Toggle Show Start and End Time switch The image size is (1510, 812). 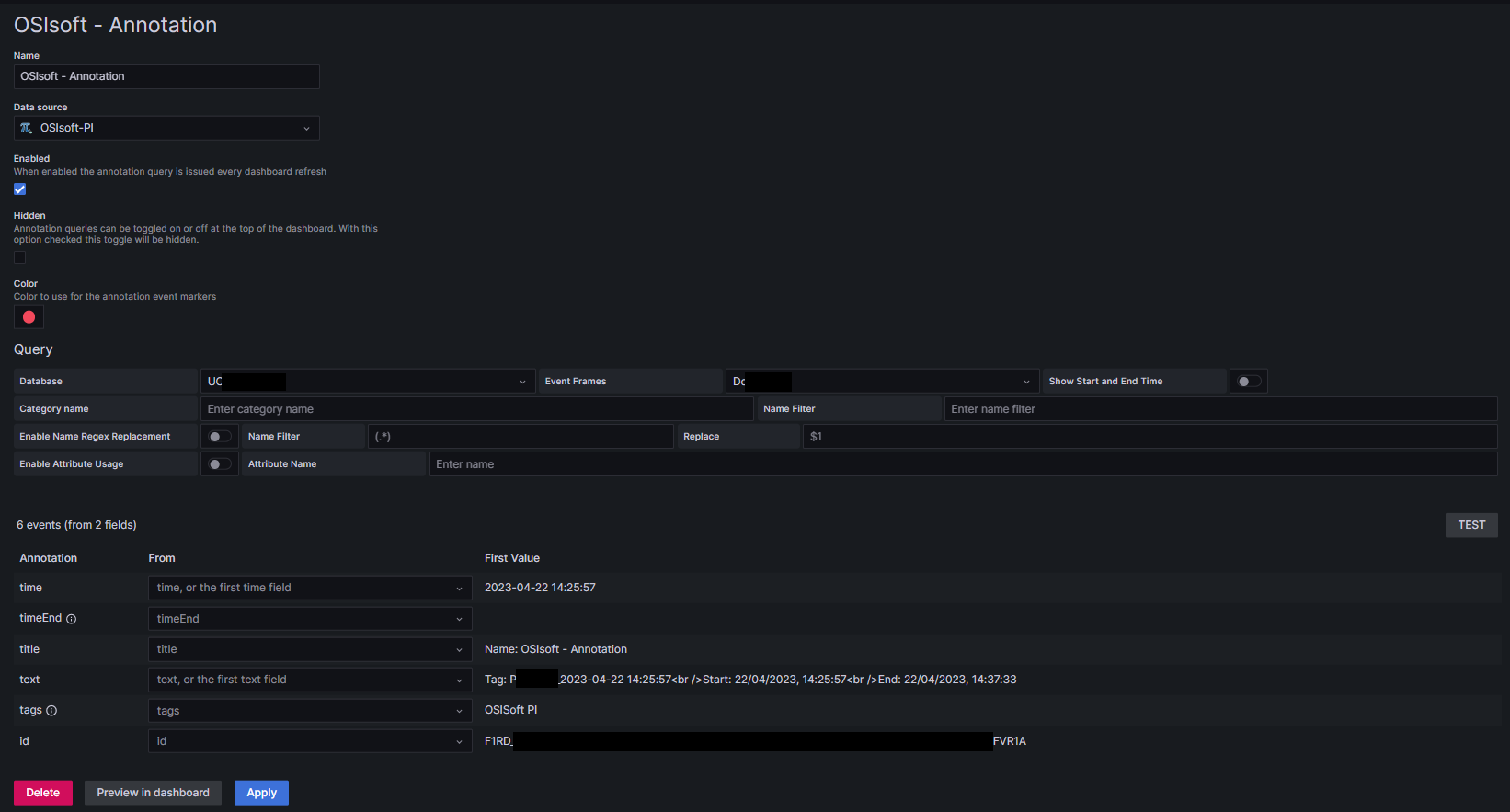[1249, 382]
